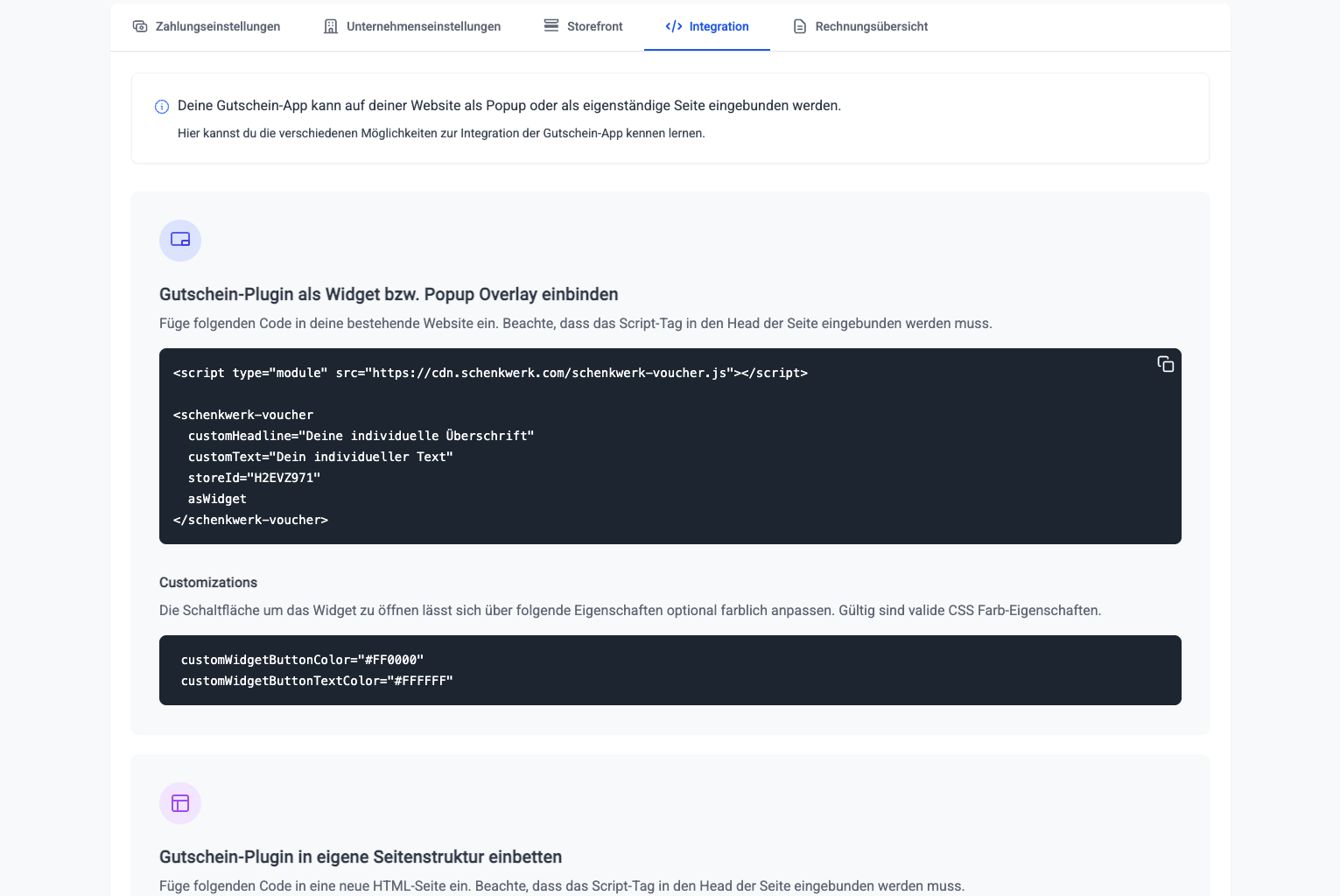This screenshot has height=896, width=1340.
Task: Click the code brackets Integration icon
Action: point(674,26)
